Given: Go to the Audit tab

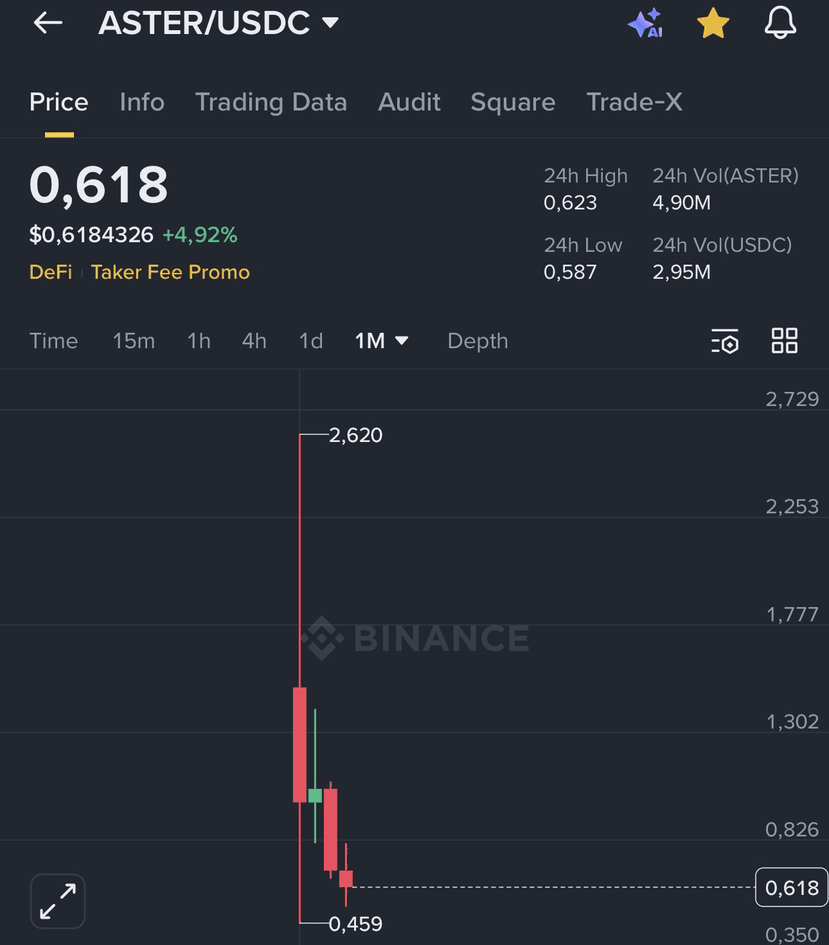Looking at the screenshot, I should pyautogui.click(x=409, y=102).
